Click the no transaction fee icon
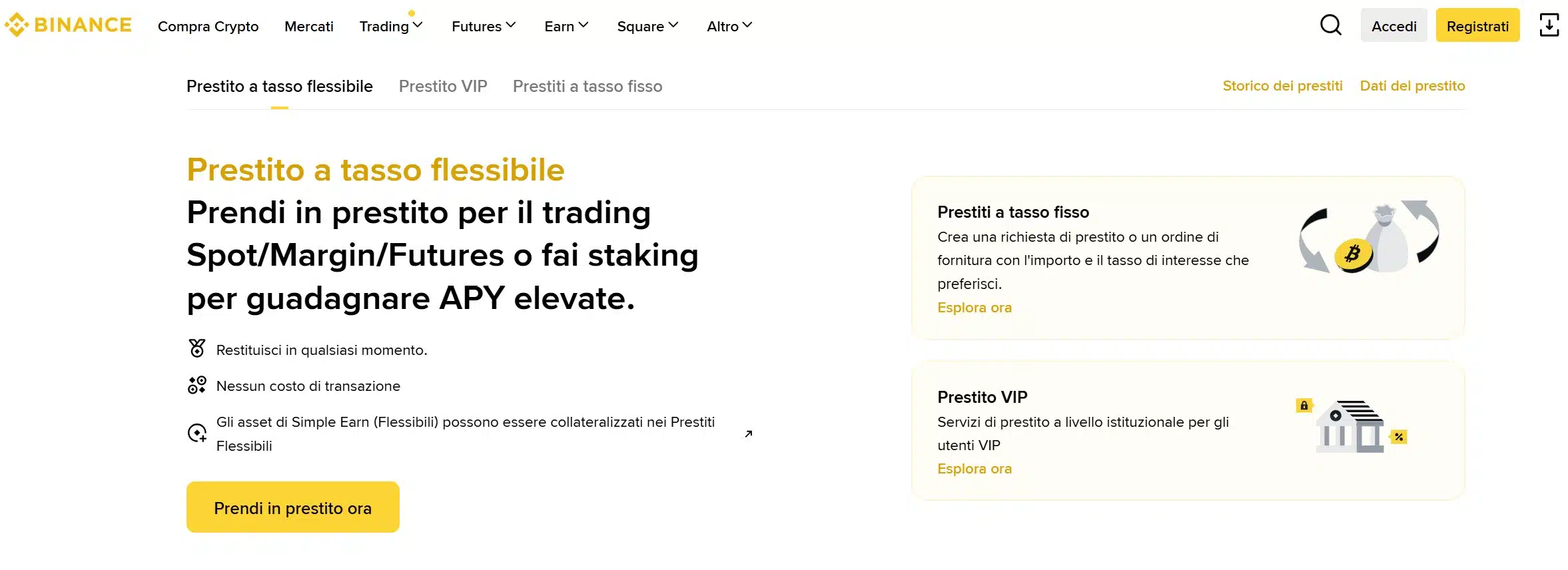 click(x=196, y=385)
